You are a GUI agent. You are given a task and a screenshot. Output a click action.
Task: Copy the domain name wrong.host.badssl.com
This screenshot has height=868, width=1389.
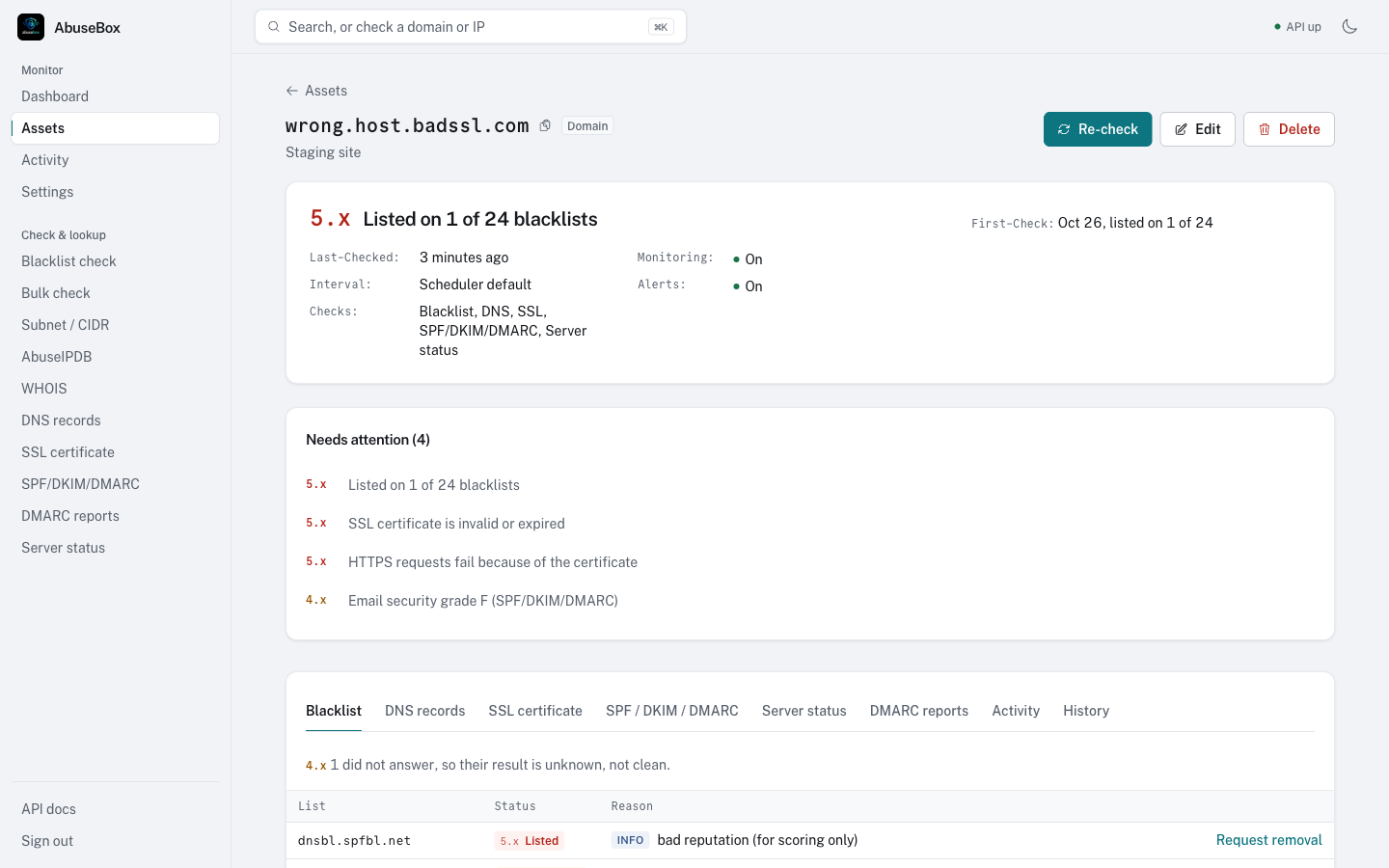(545, 126)
